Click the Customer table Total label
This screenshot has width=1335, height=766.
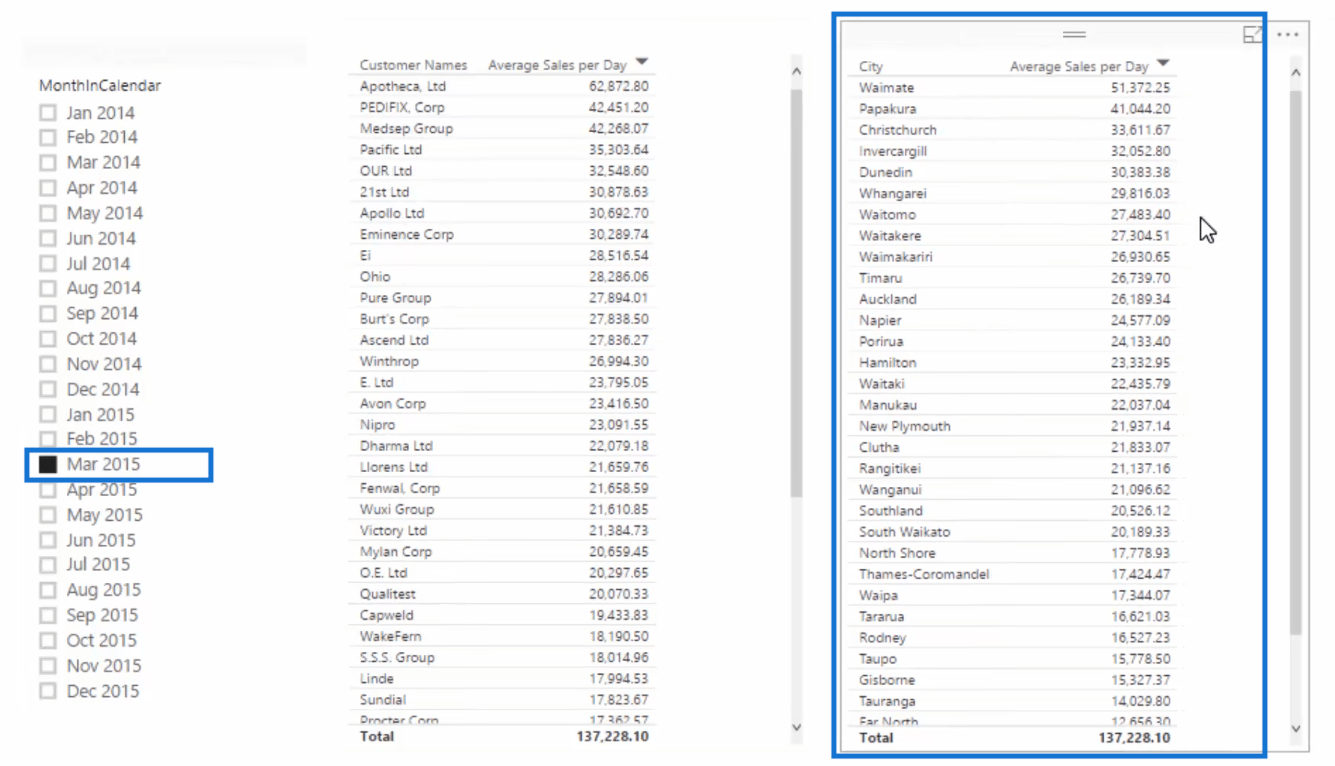pyautogui.click(x=377, y=736)
